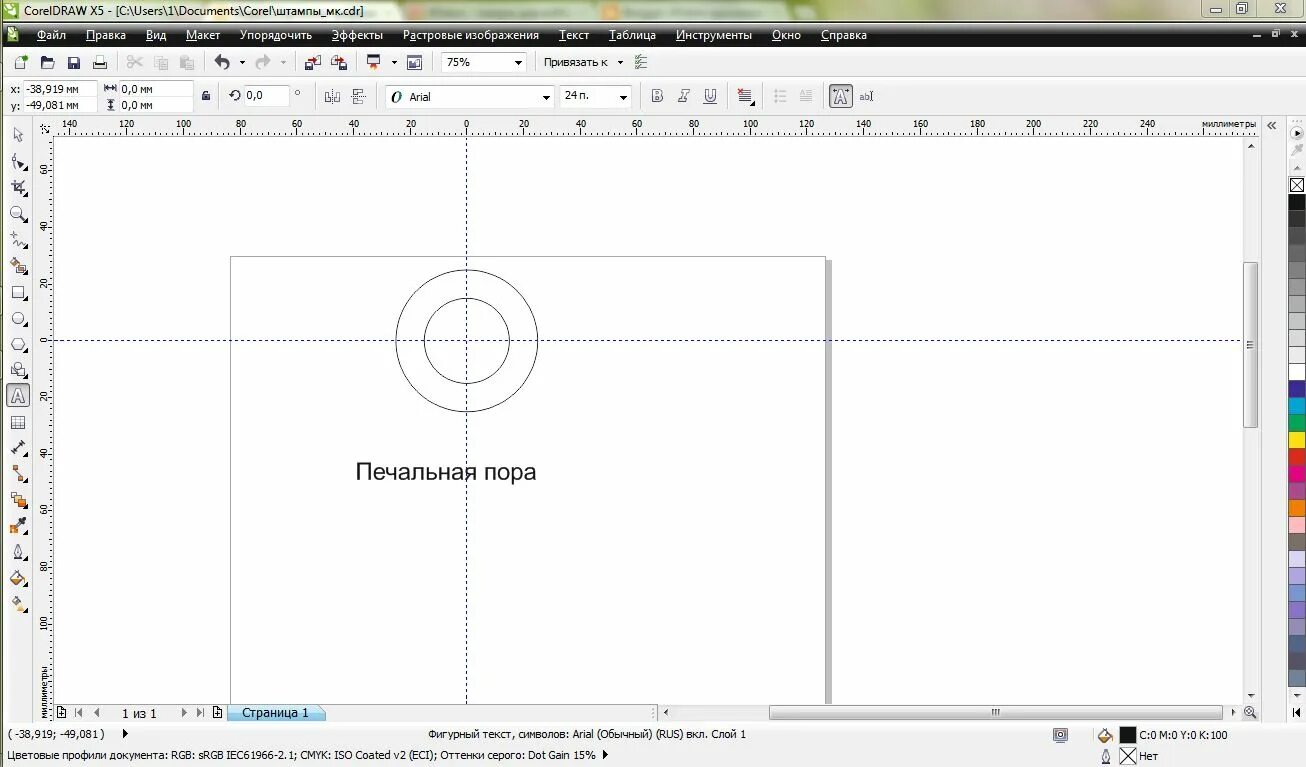Select the Outline Pen tool
Viewport: 1306px width, 767px height.
18,552
